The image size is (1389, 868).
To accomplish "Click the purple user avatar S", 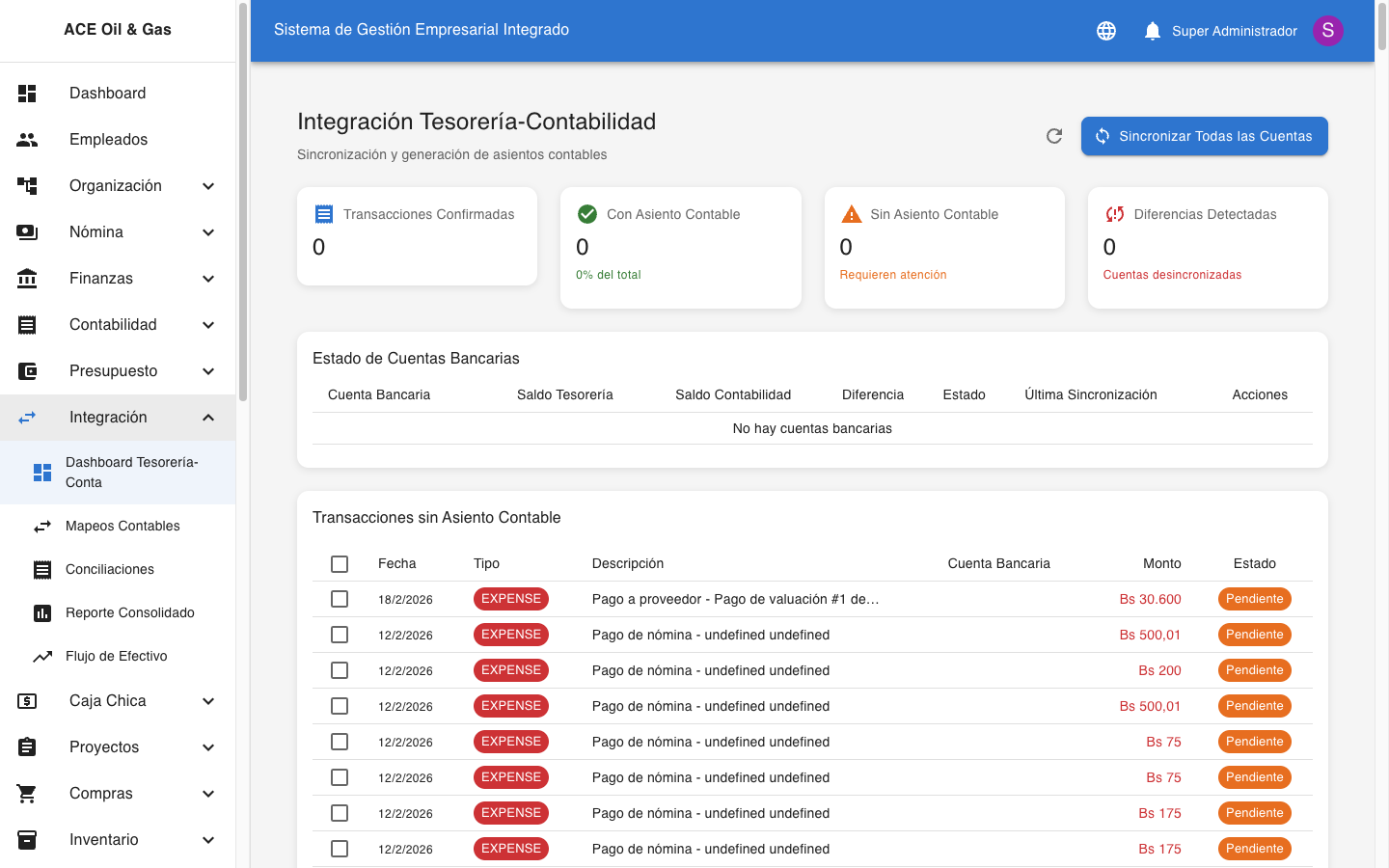I will point(1327,31).
